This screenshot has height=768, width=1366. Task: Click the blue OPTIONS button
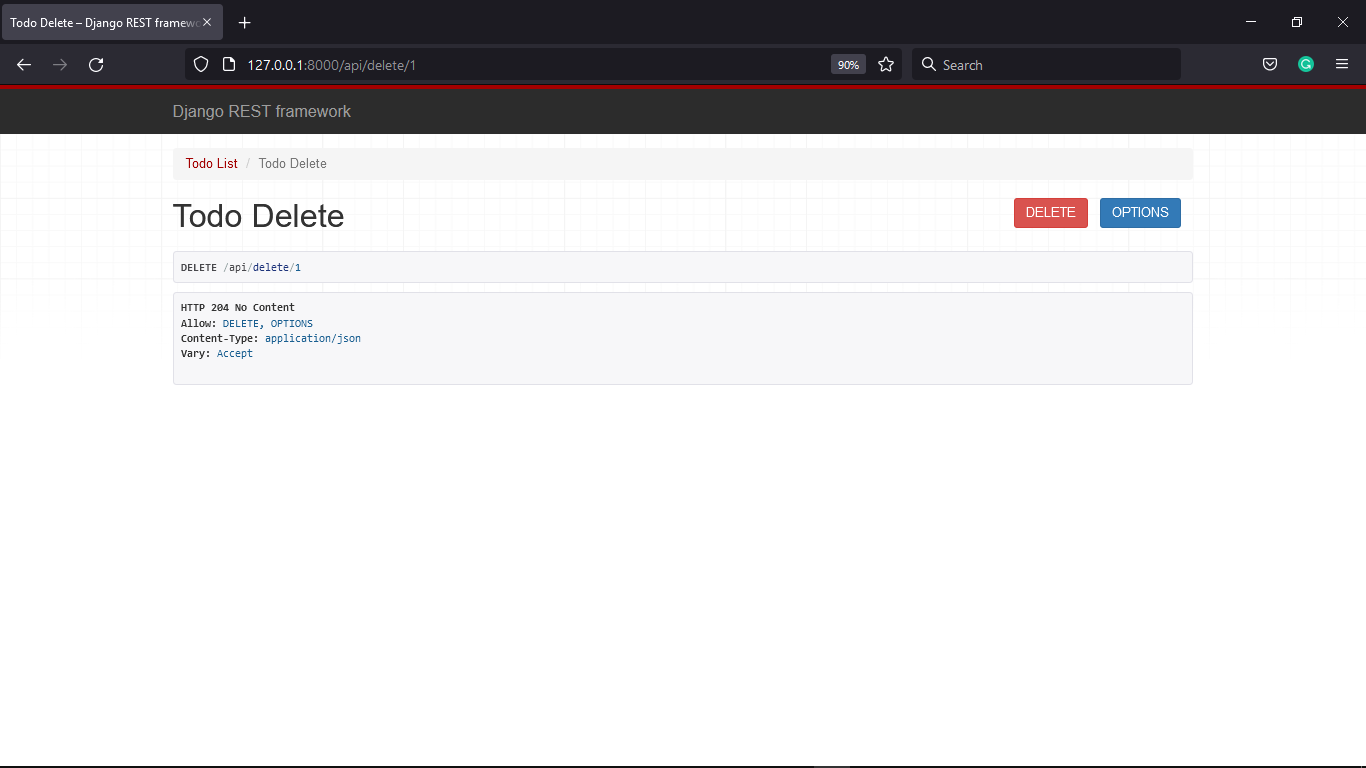(1140, 213)
